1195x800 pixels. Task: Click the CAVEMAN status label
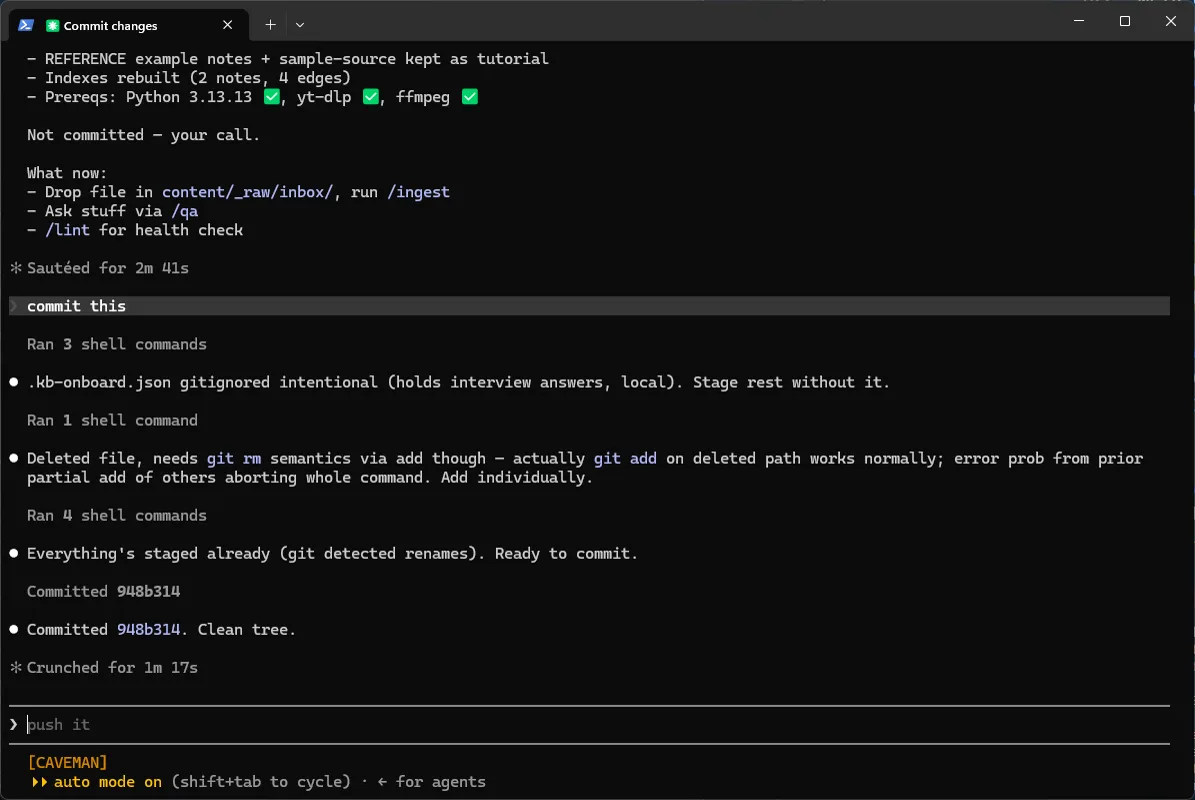67,763
